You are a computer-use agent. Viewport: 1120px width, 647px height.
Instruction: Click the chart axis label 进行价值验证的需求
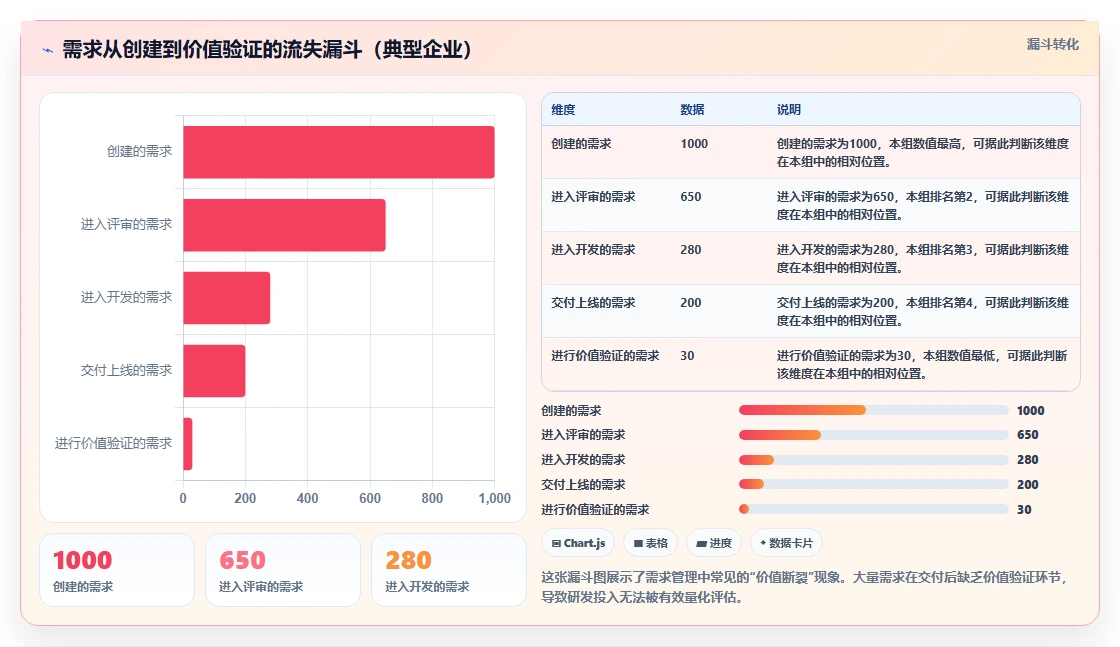click(114, 443)
